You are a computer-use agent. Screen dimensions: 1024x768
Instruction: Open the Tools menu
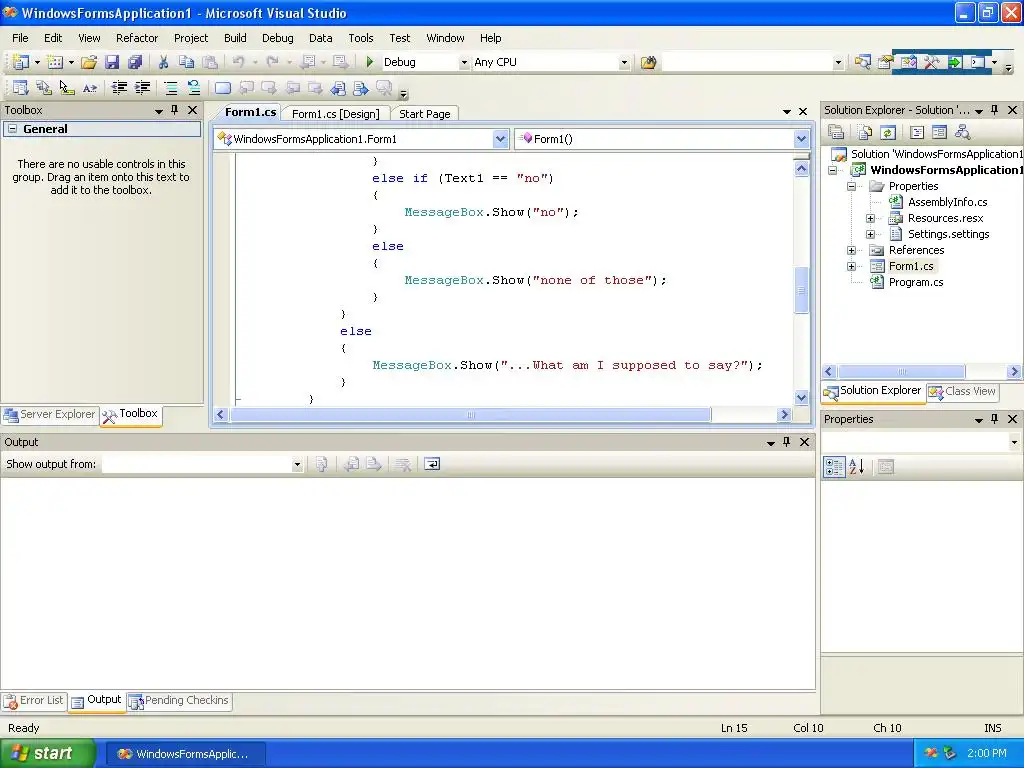[360, 38]
